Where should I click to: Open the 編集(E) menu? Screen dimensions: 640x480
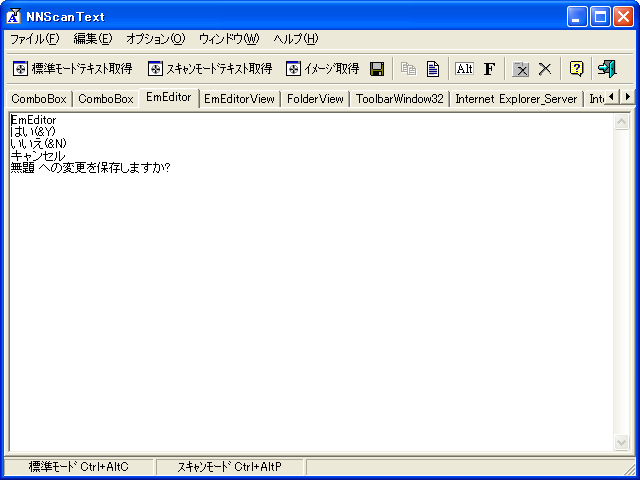[93, 39]
